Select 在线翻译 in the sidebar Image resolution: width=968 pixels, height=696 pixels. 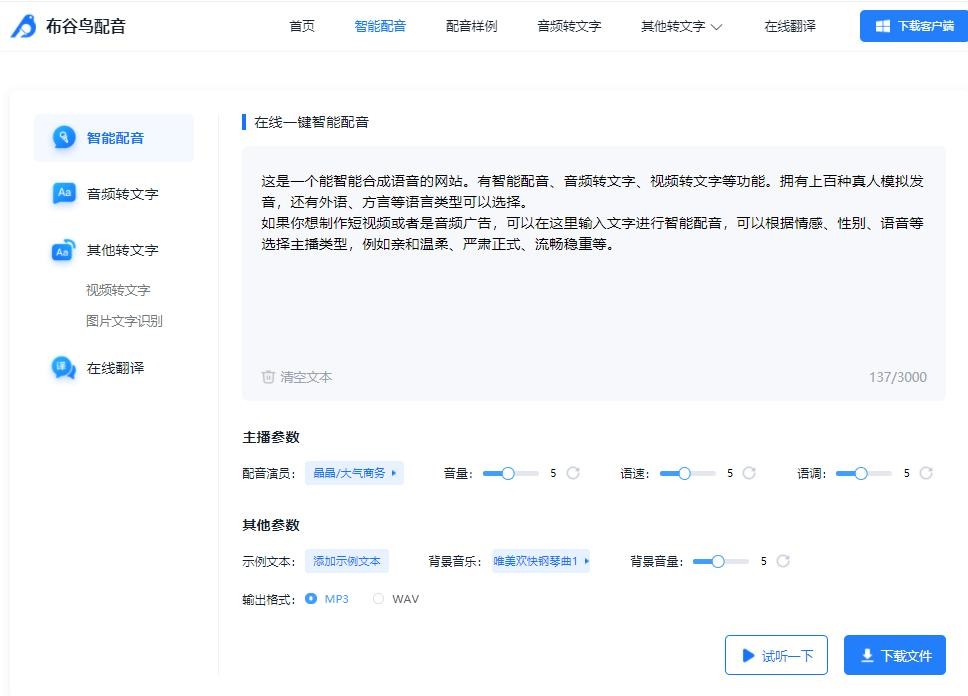tap(114, 368)
